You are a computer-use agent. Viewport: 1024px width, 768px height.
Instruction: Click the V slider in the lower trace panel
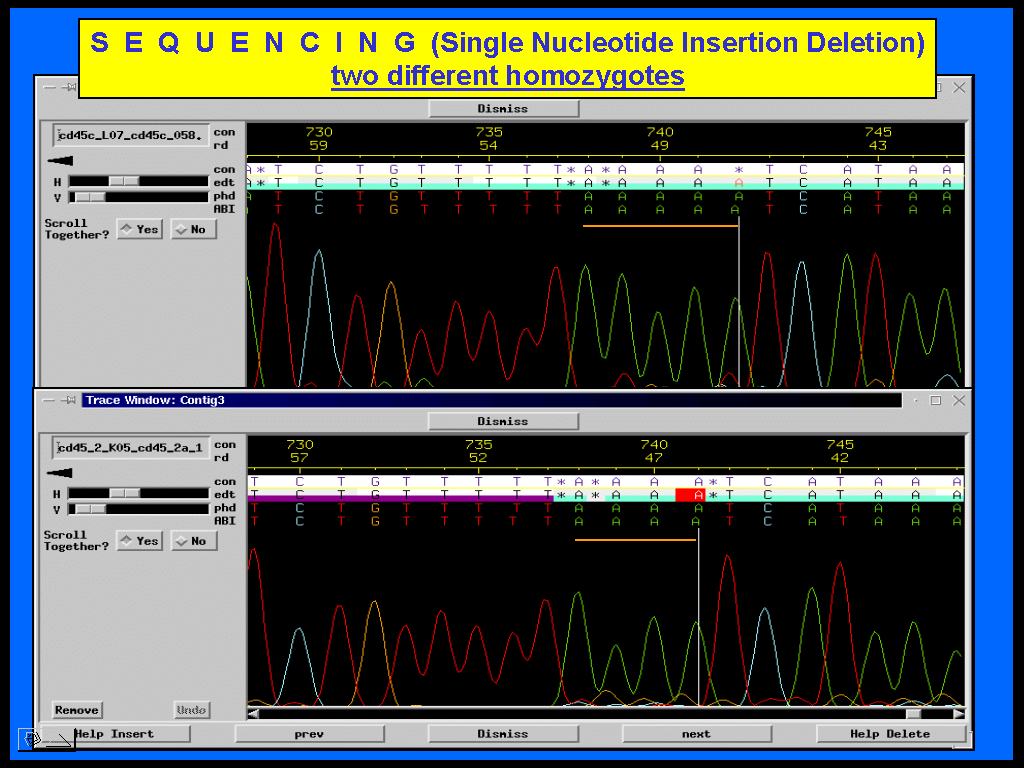click(x=90, y=508)
